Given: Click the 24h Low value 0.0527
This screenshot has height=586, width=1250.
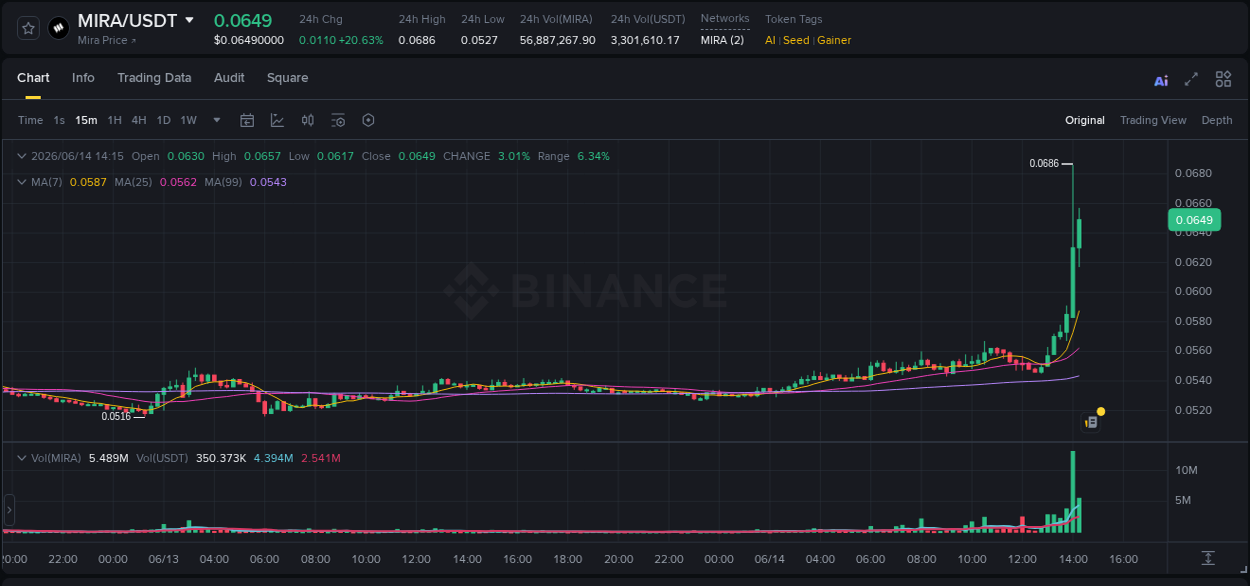Looking at the screenshot, I should click(479, 40).
